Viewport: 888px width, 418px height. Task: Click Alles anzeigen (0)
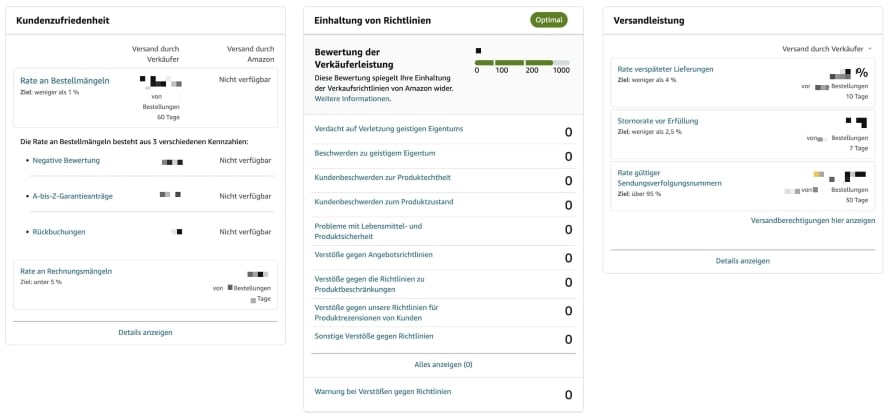[443, 365]
